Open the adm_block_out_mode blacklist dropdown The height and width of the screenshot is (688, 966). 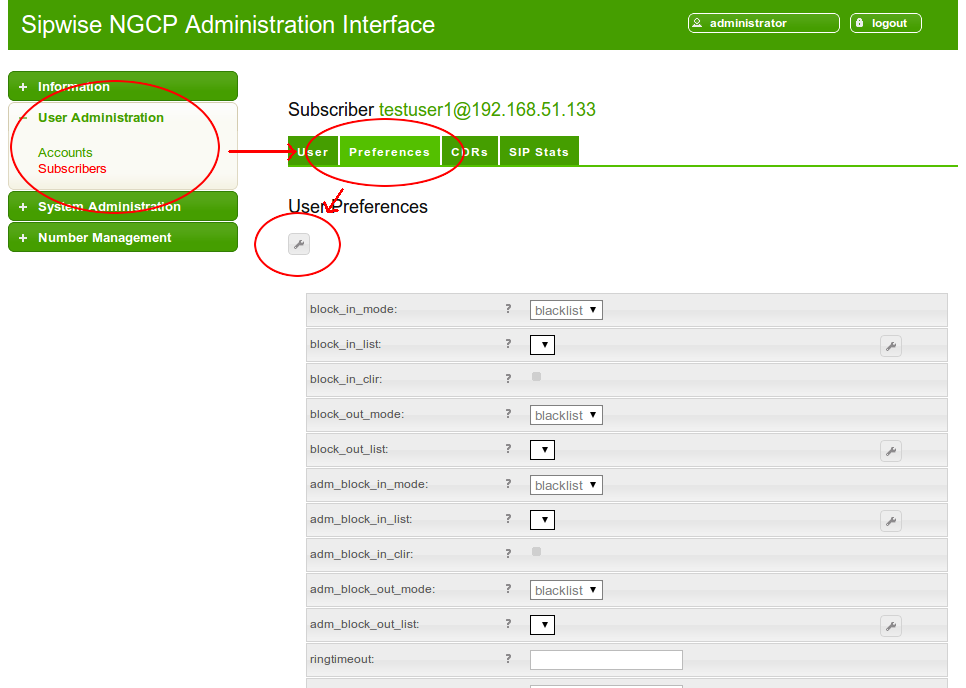[566, 590]
